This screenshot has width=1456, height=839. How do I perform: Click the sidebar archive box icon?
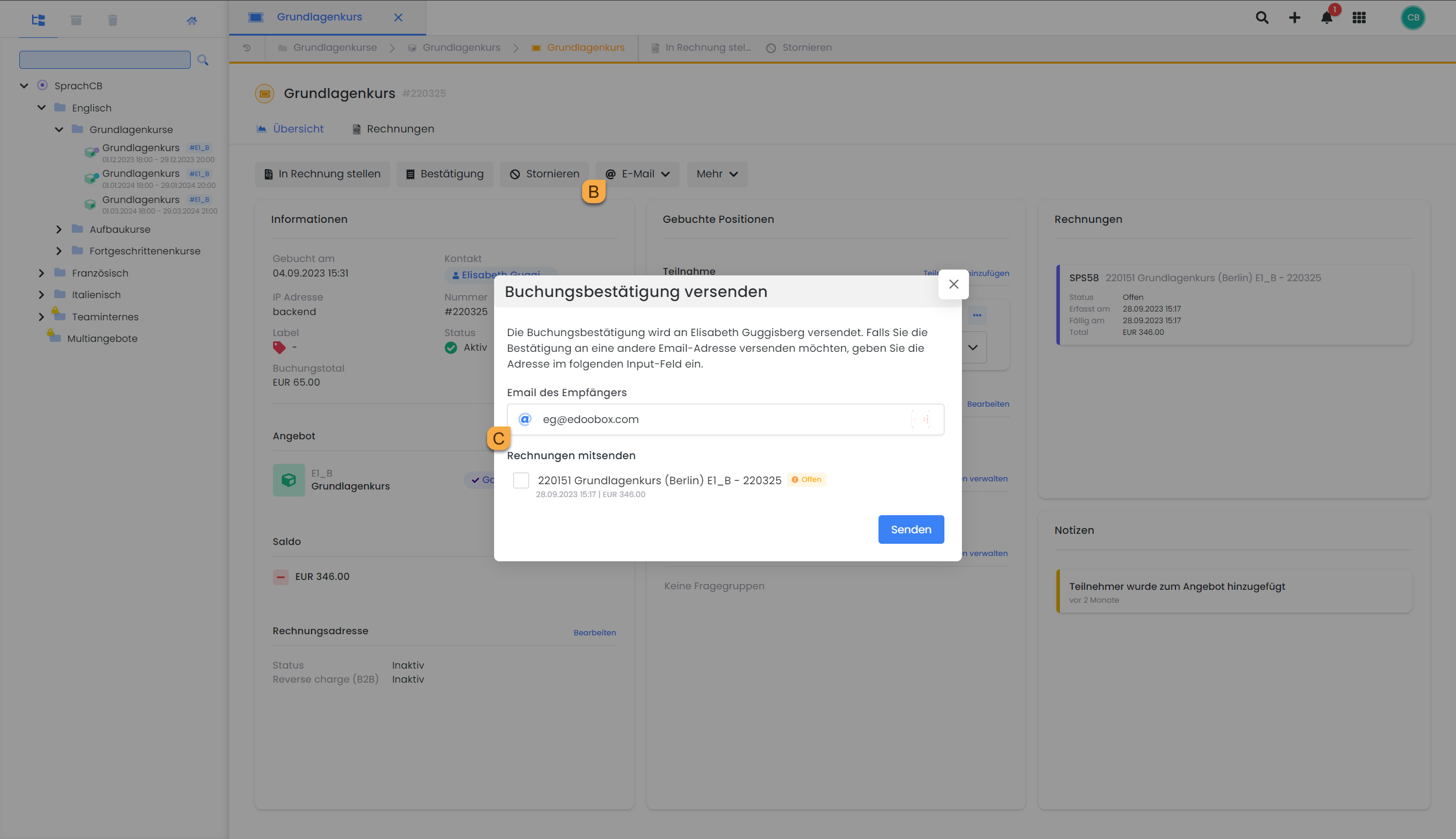tap(76, 20)
